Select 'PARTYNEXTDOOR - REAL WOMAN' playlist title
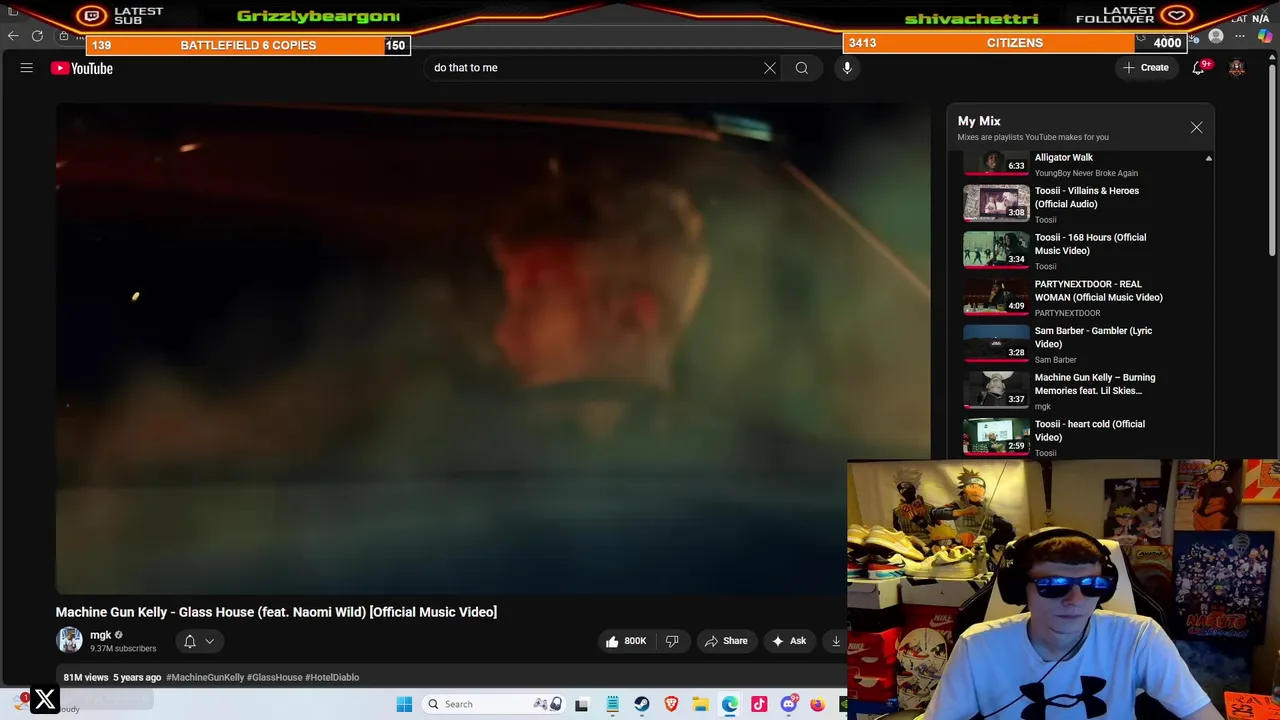The image size is (1280, 720). [x=1098, y=290]
